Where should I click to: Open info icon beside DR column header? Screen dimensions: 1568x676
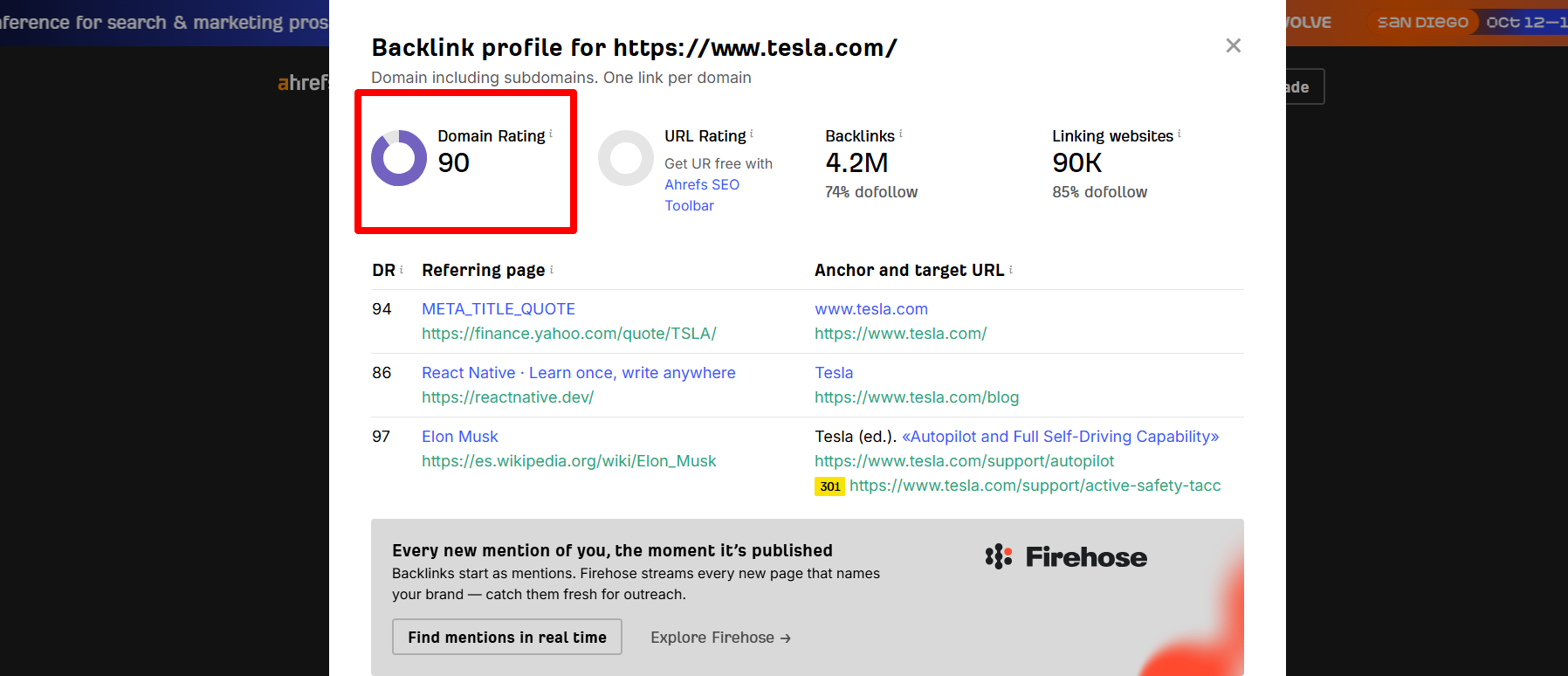pyautogui.click(x=402, y=269)
